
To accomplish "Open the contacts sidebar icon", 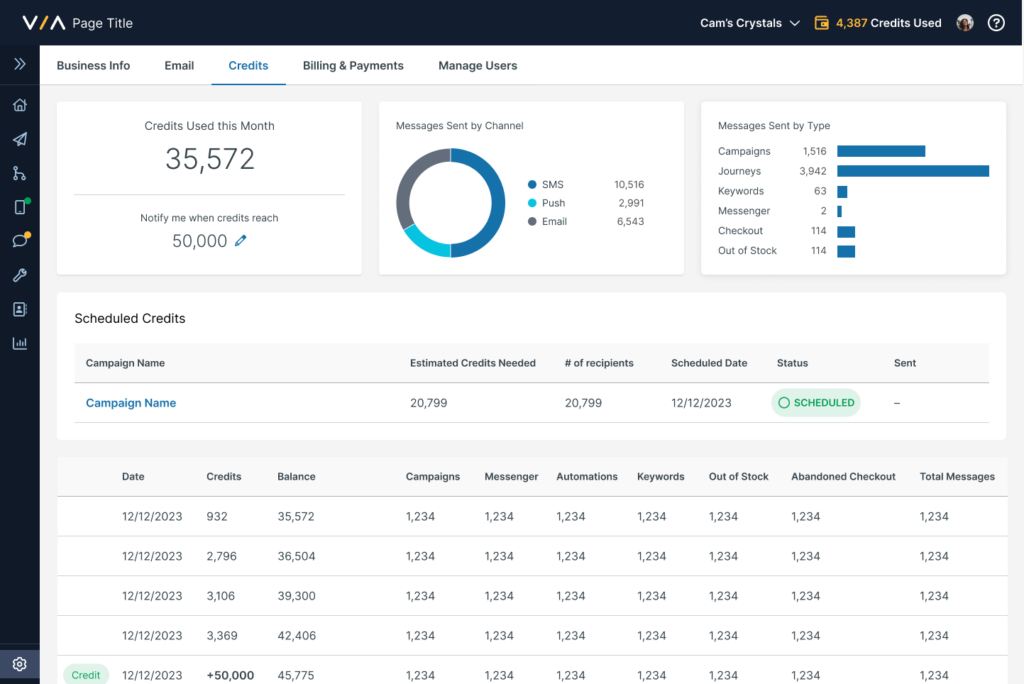I will point(19,309).
